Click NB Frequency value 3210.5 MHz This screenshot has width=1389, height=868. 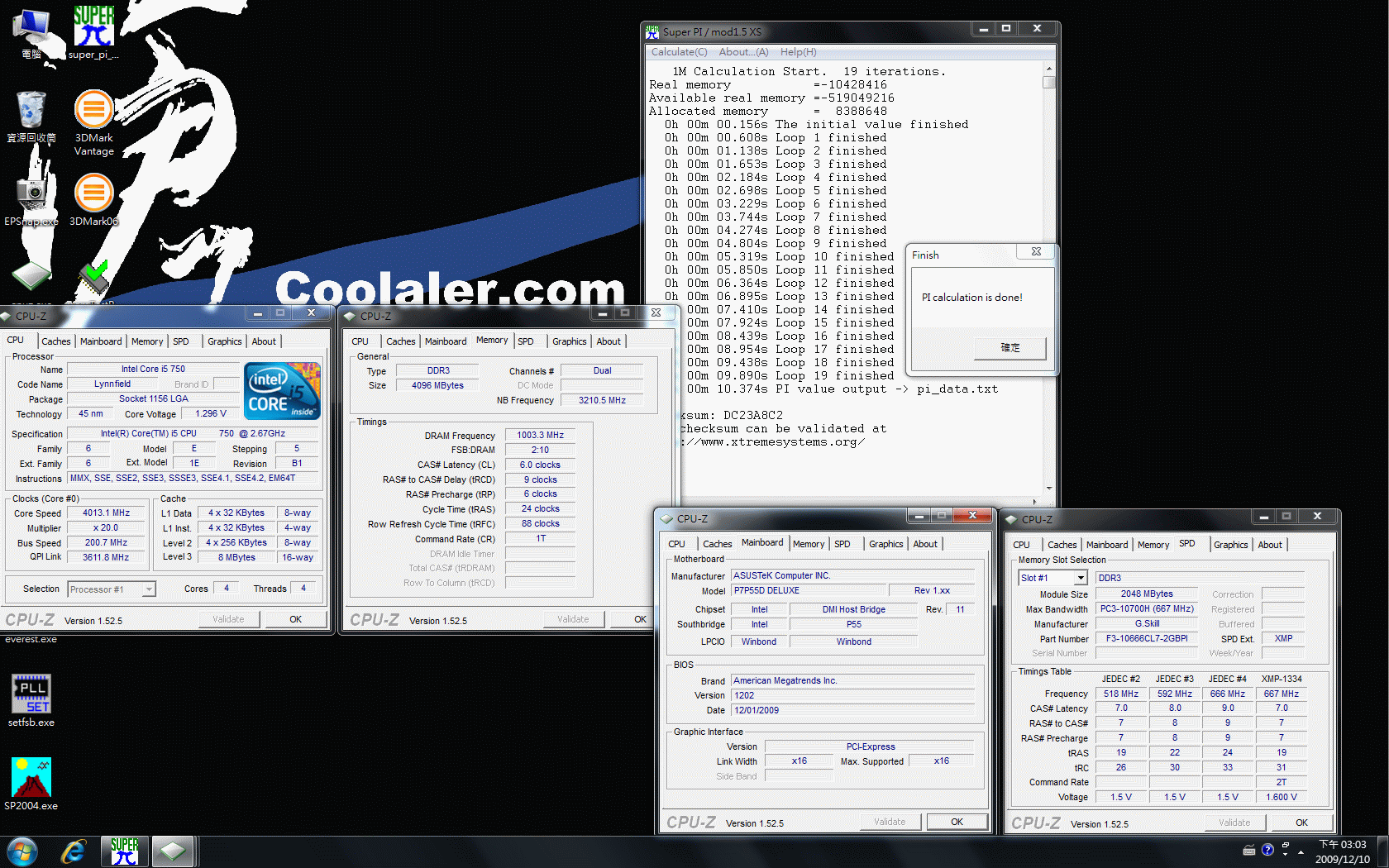[x=602, y=400]
